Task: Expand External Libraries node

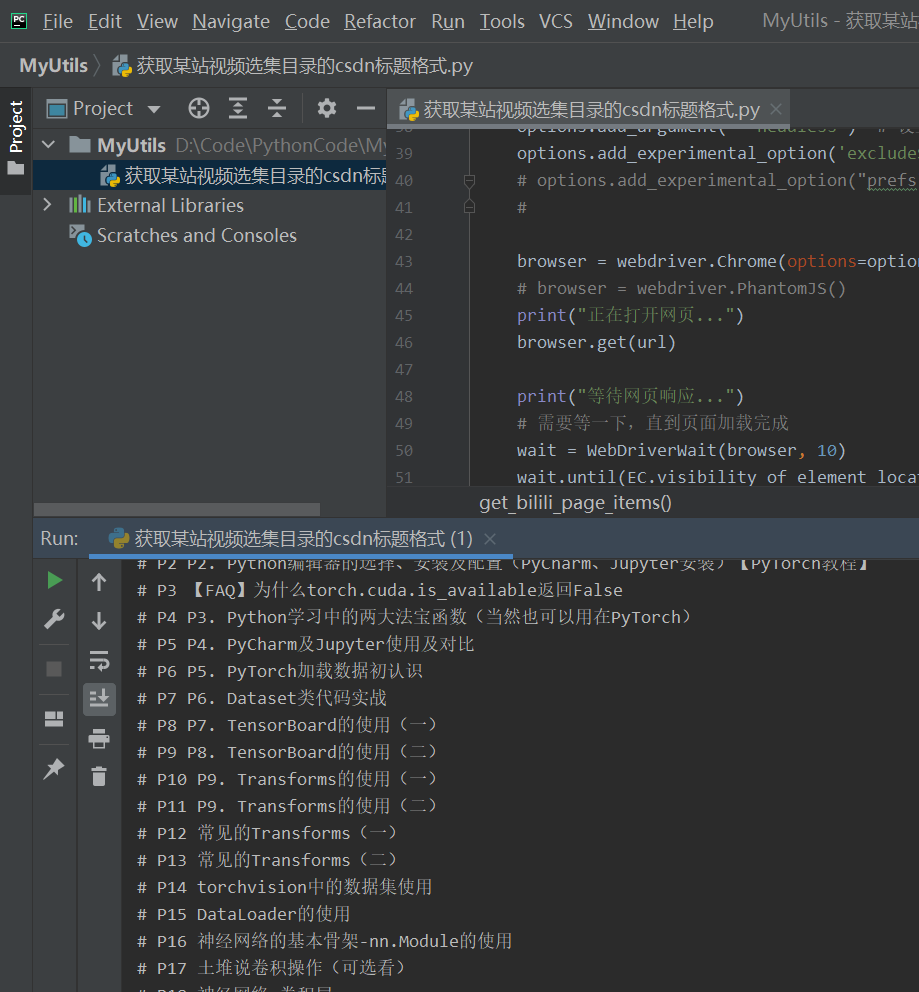Action: click(x=47, y=205)
